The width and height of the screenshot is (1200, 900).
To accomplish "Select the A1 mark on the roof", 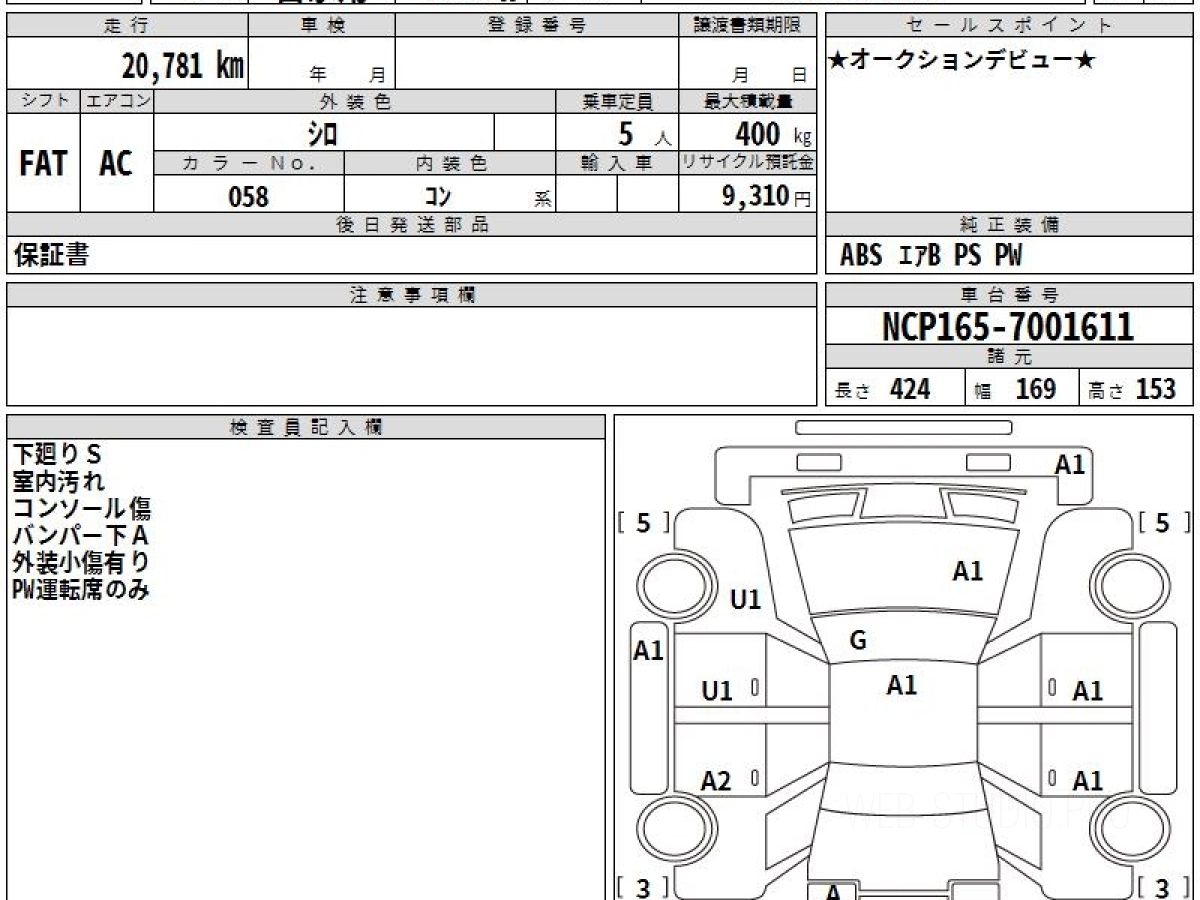I will (902, 685).
